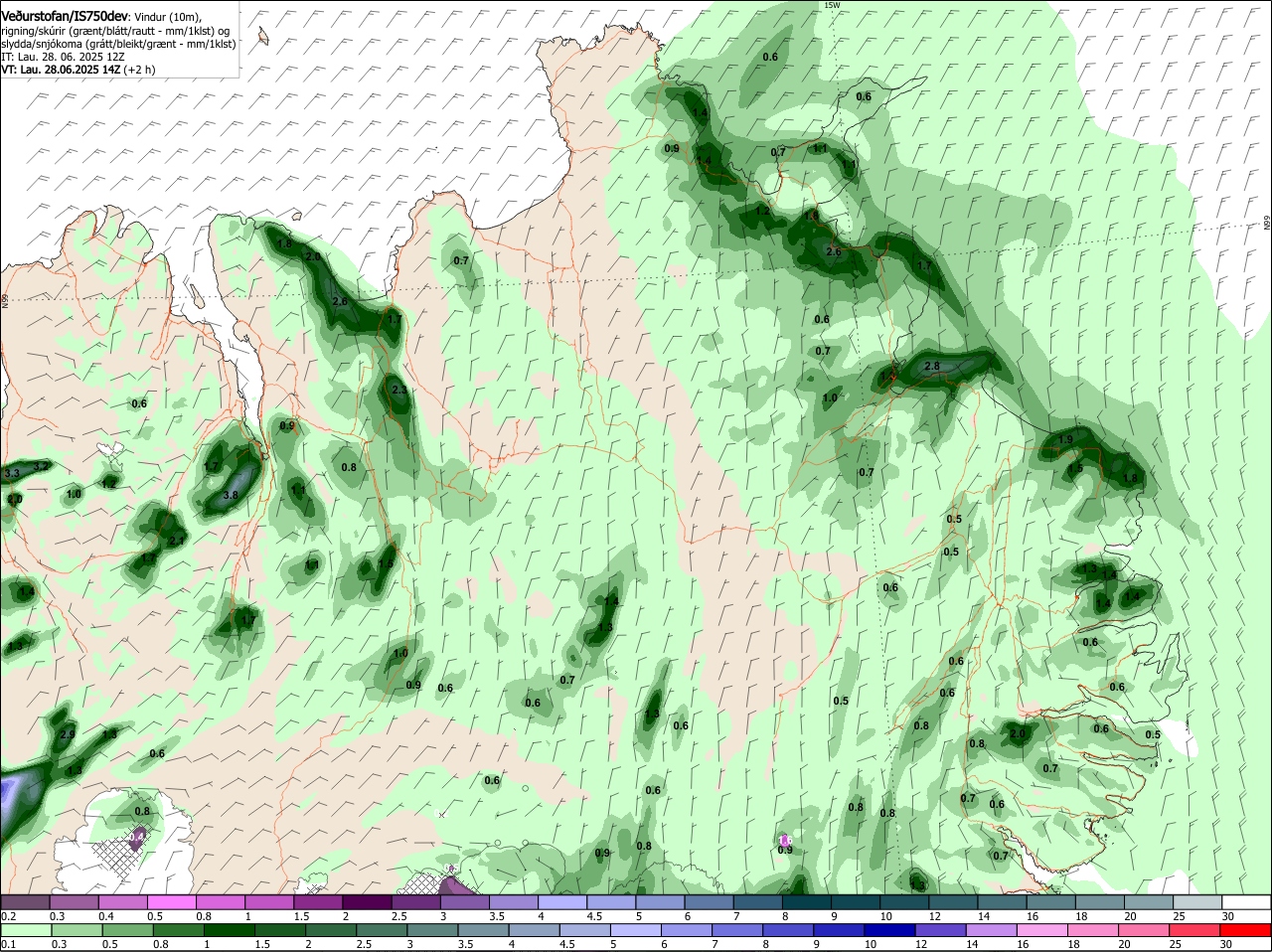Viewport: 1272px width, 952px height.
Task: Choose the upper-legend swatch between 3 and 3.5
Action: [x=464, y=902]
